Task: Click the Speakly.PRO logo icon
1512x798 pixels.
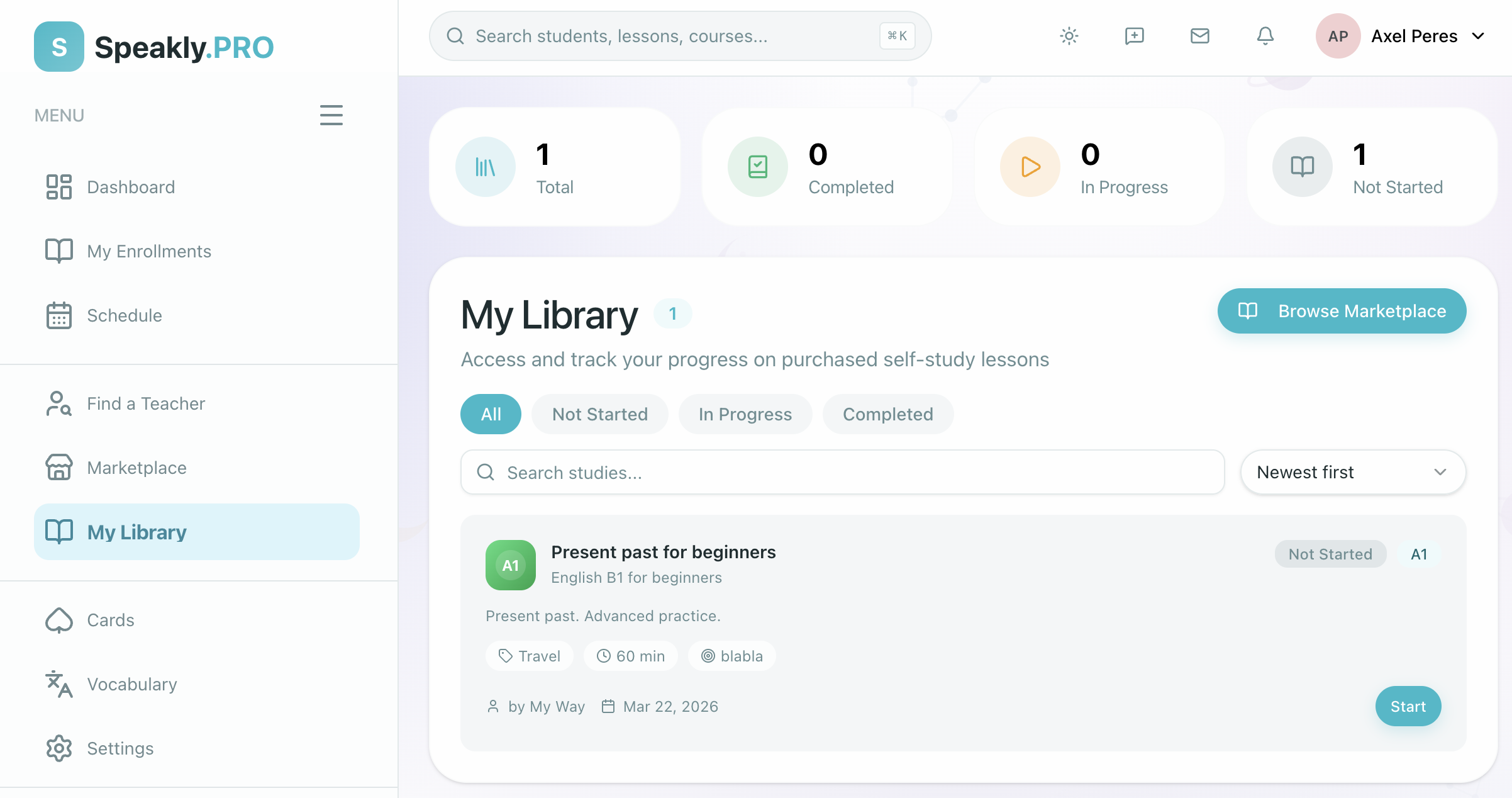Action: tap(58, 47)
